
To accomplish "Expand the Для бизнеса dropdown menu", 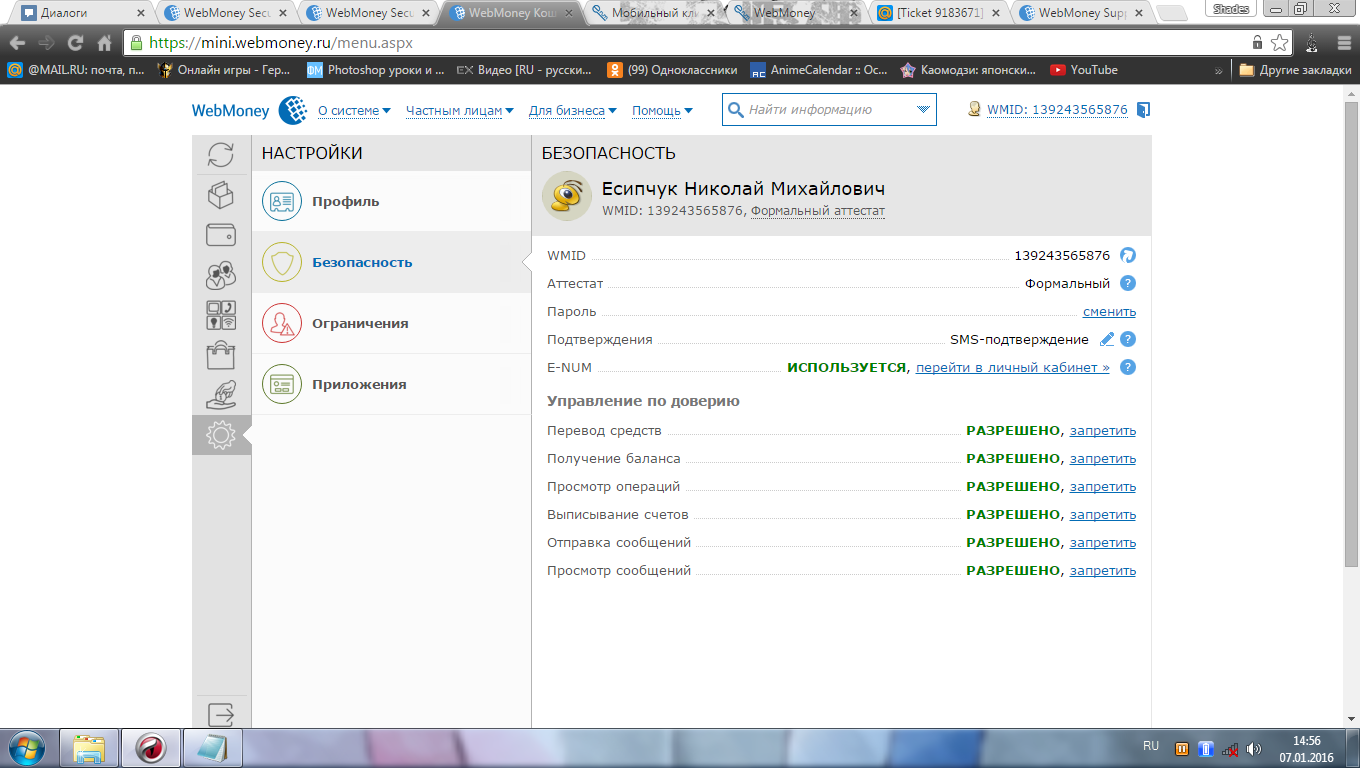I will pyautogui.click(x=573, y=111).
